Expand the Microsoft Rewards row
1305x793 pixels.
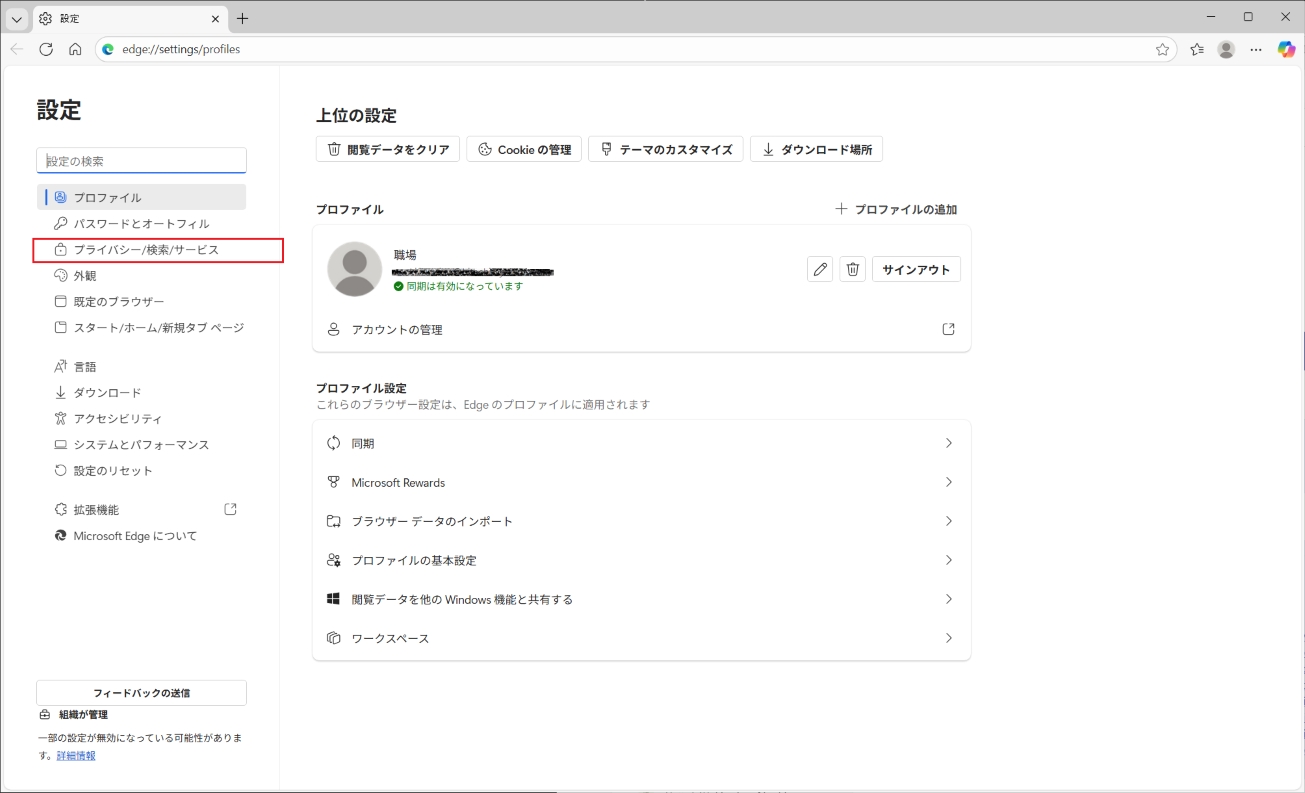point(641,482)
